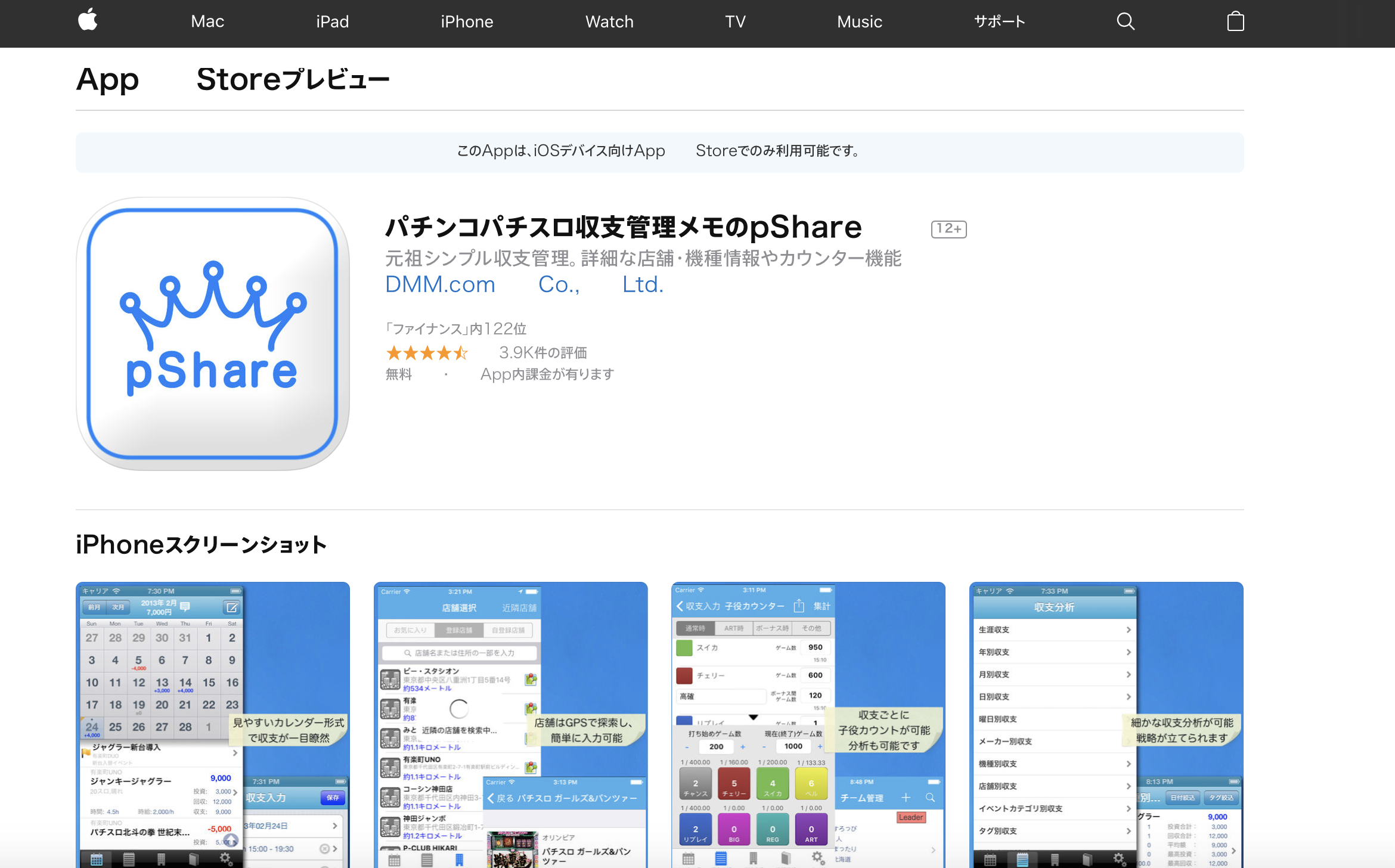Click the App Storeプレビュー heading
The width and height of the screenshot is (1395, 868).
pos(232,80)
